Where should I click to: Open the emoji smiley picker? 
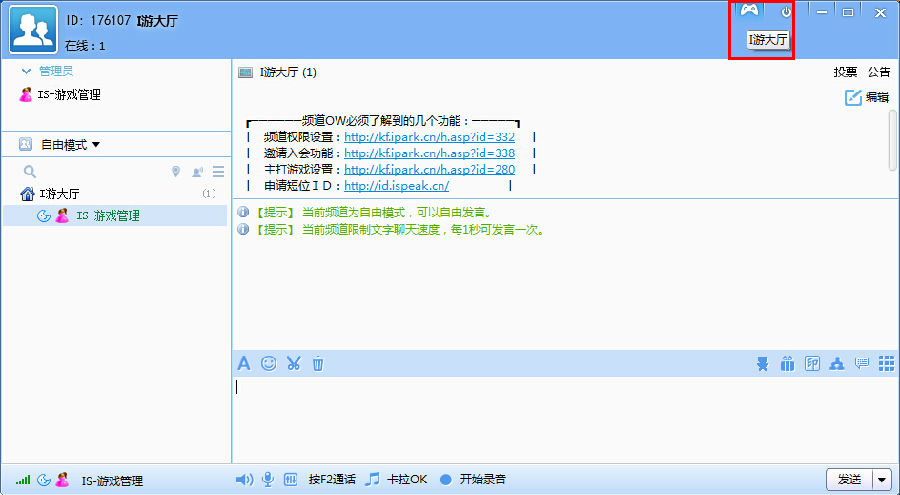coord(268,364)
